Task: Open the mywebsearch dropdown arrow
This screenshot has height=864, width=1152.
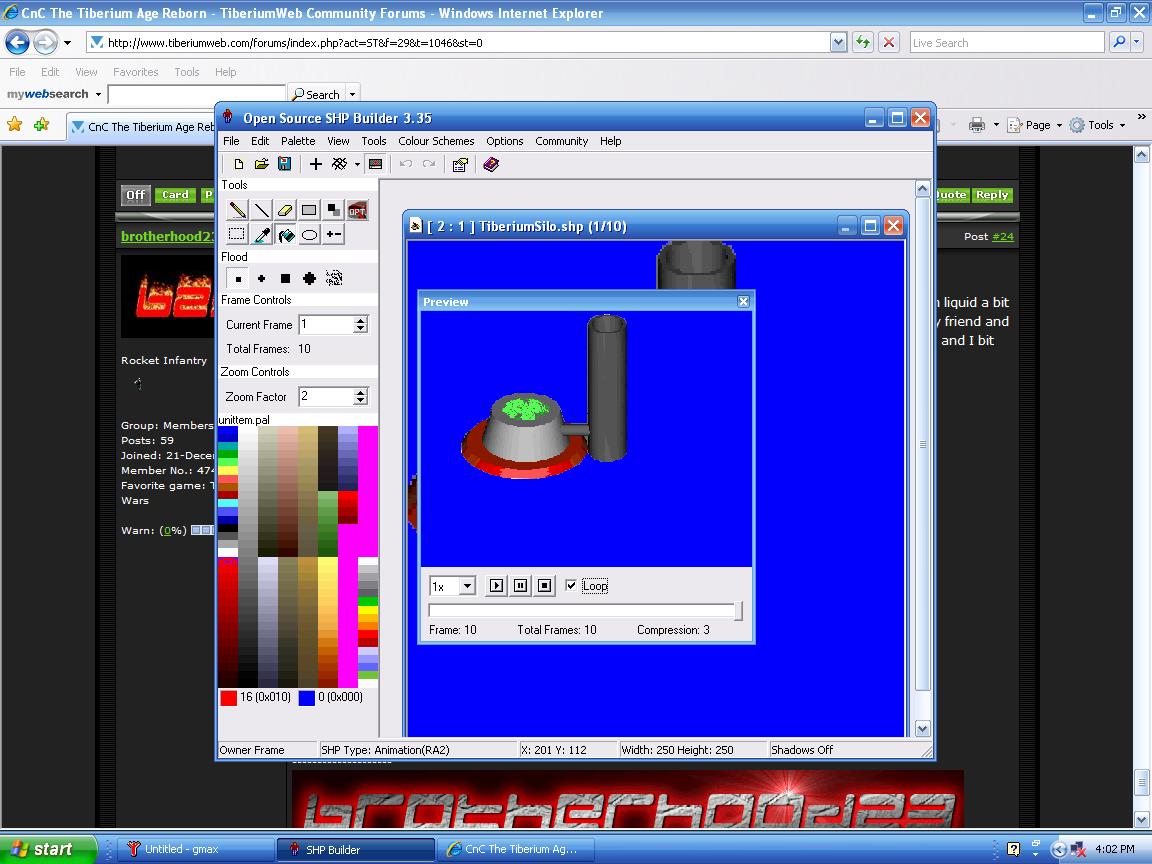Action: tap(98, 94)
